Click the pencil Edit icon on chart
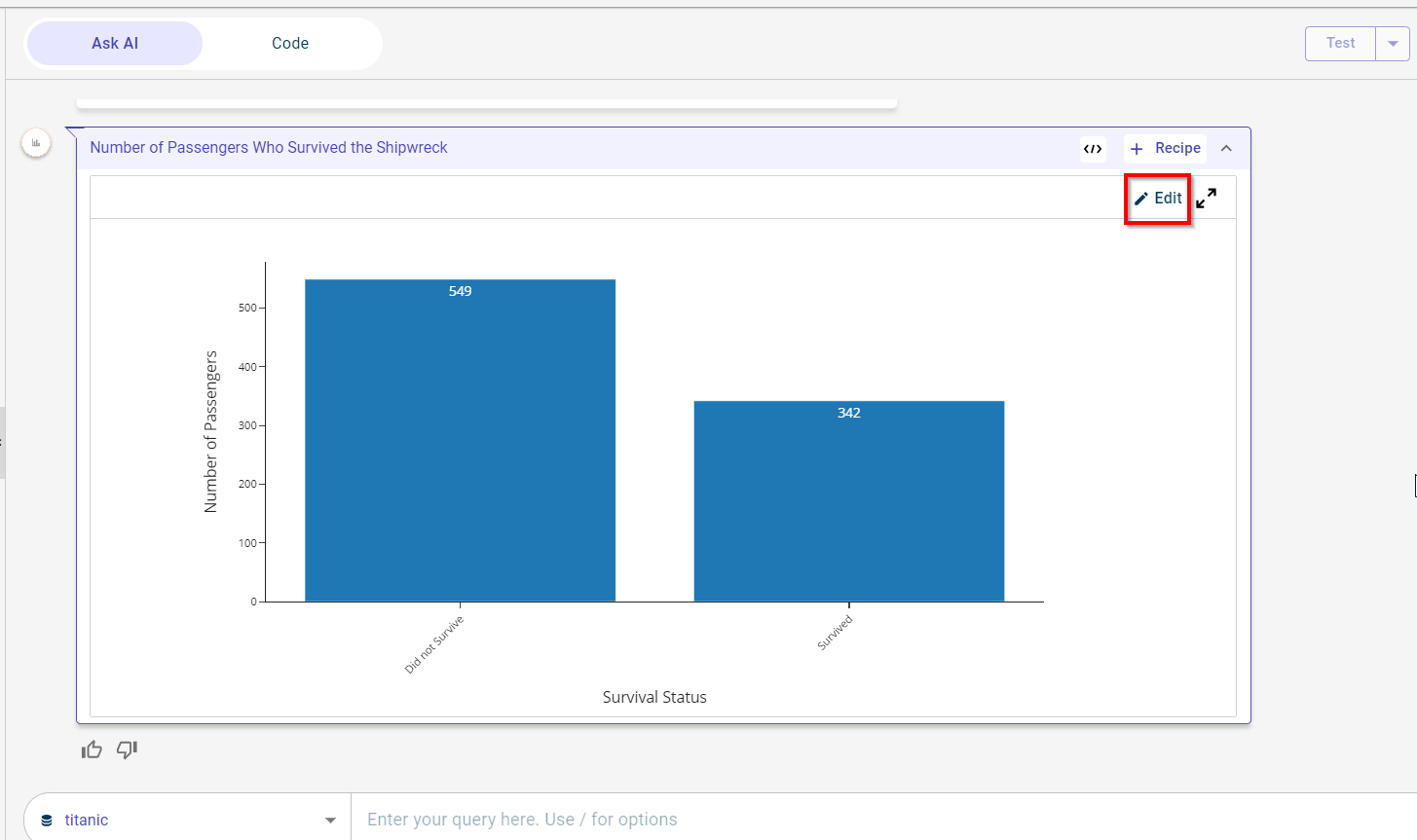Screen dimensions: 1417x840 (x=1141, y=199)
